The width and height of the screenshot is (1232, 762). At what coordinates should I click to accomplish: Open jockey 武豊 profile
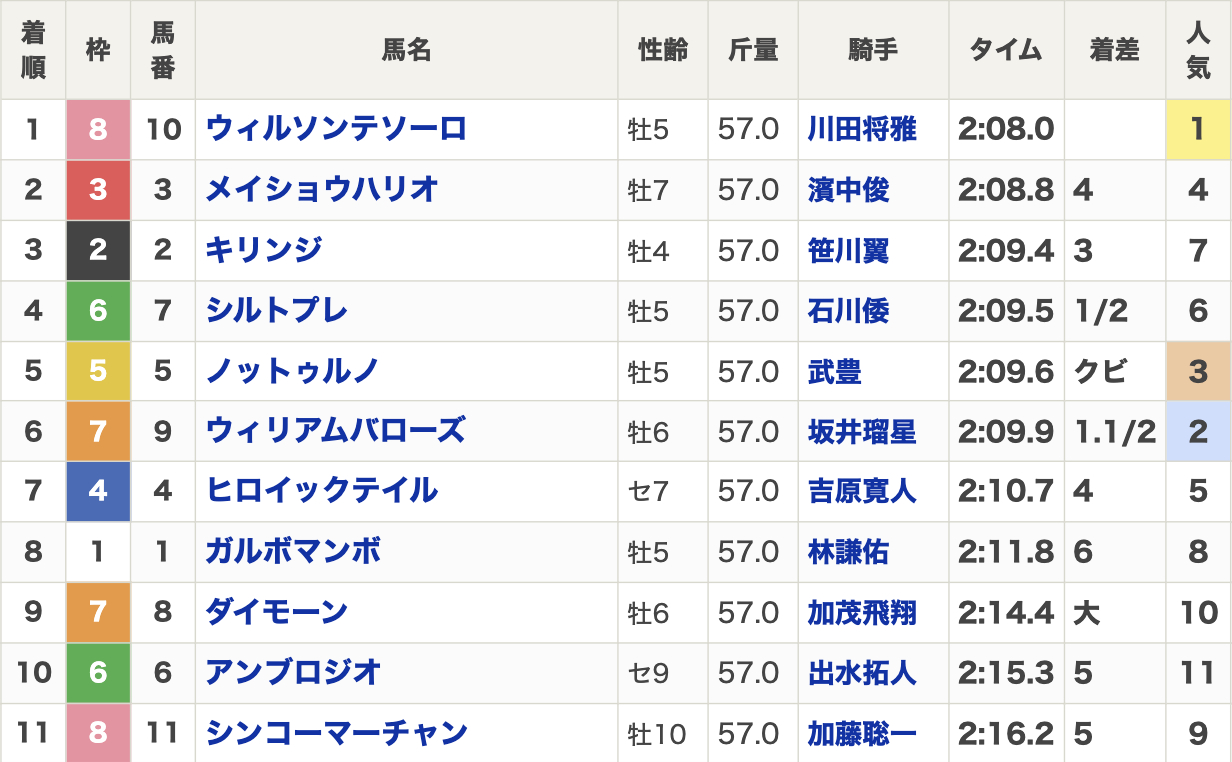click(x=835, y=372)
